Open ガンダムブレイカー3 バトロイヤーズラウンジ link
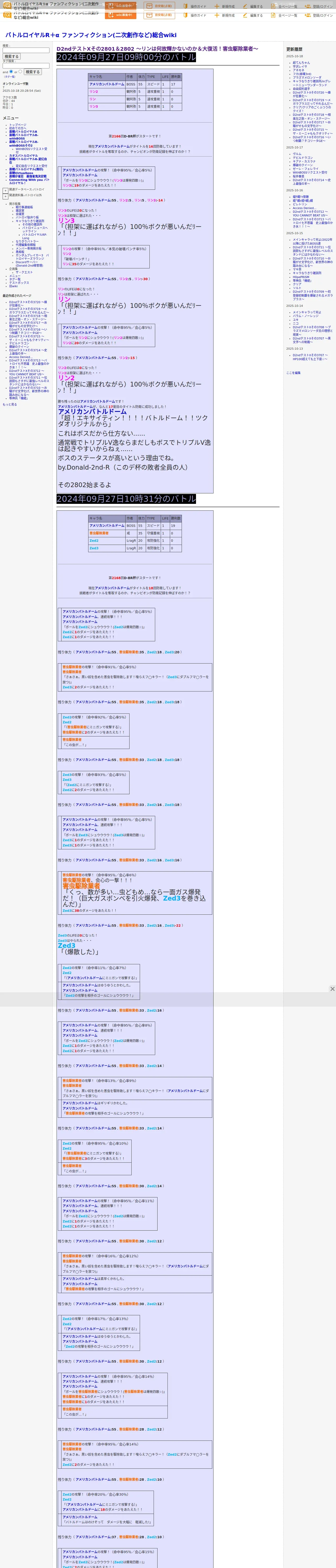Screen dimensions: 336x1568 pos(32,257)
